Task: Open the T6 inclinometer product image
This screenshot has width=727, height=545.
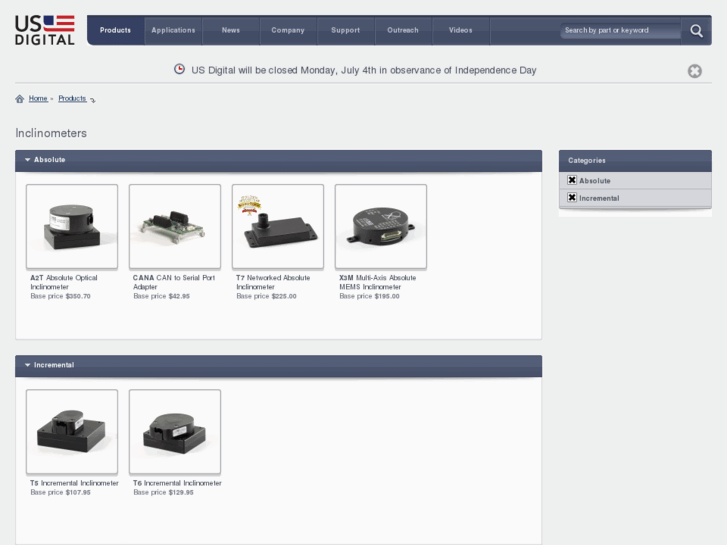Action: click(x=175, y=432)
